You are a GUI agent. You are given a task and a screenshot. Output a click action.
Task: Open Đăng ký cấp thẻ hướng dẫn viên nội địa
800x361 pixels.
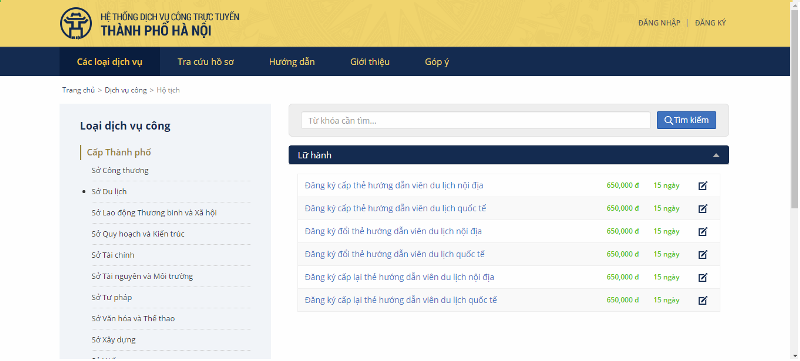coord(394,186)
